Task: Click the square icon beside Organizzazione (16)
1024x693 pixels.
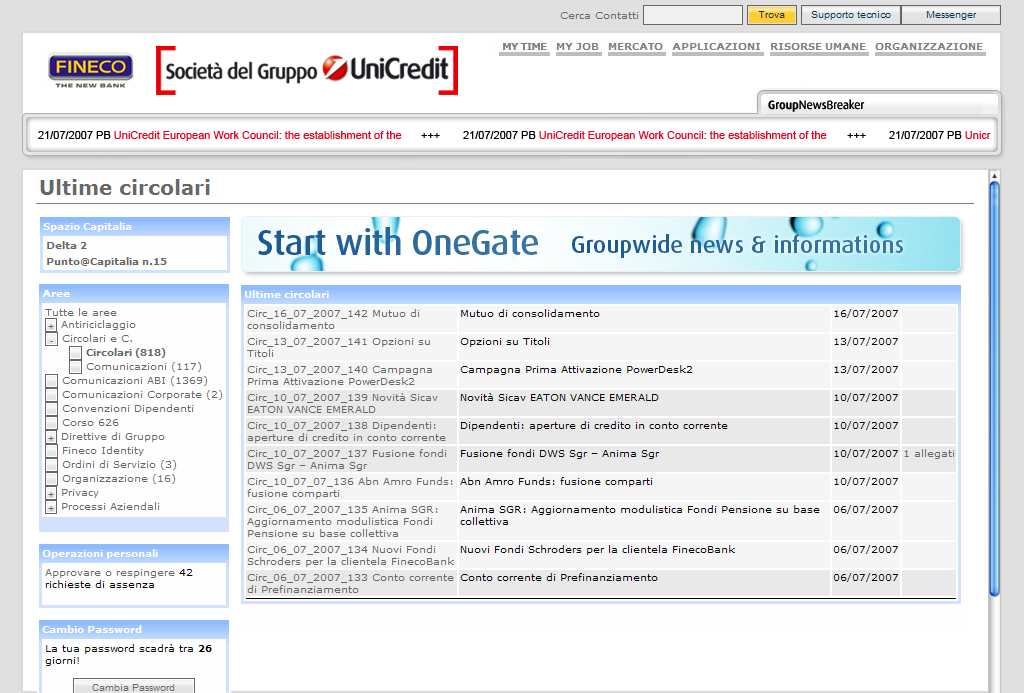Action: tap(51, 479)
